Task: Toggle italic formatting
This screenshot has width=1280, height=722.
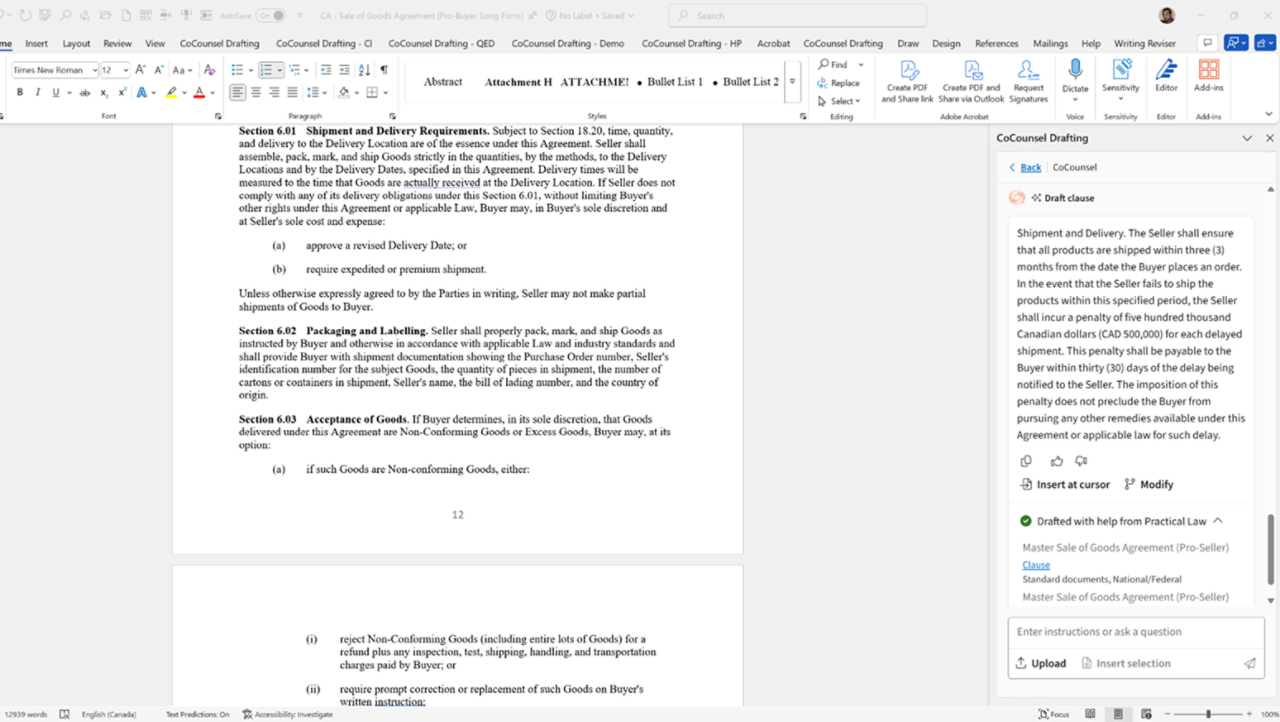Action: [x=38, y=92]
